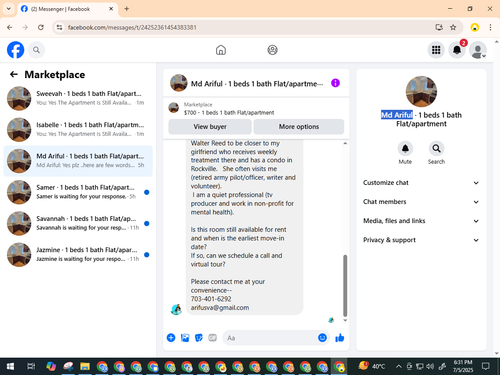The image size is (500, 375).
Task: Open Windows notification center icon
Action: click(486, 367)
